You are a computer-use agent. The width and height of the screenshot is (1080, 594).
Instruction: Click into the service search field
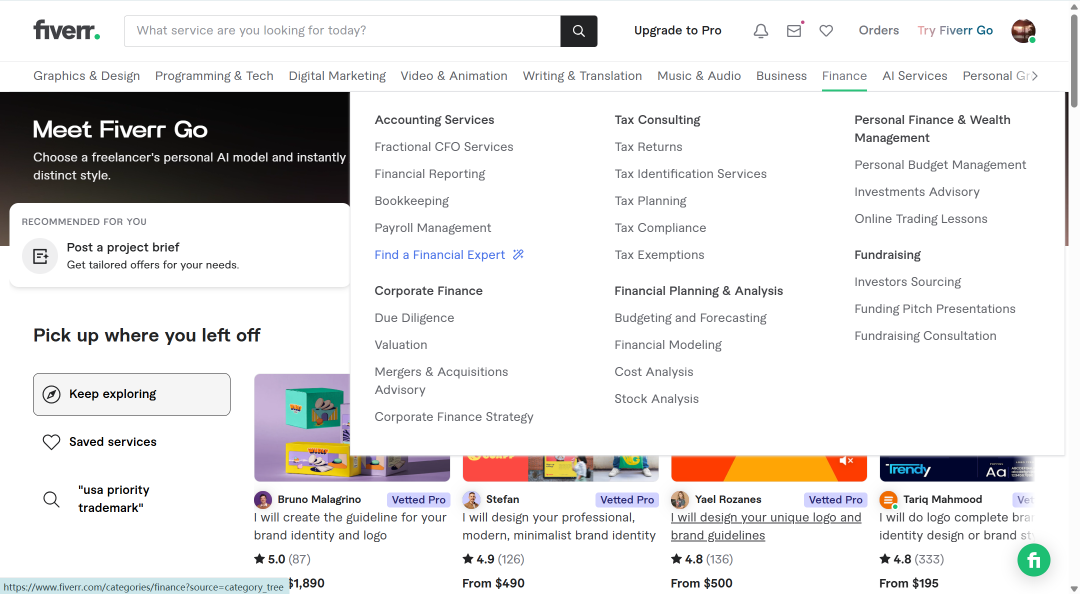tap(342, 31)
